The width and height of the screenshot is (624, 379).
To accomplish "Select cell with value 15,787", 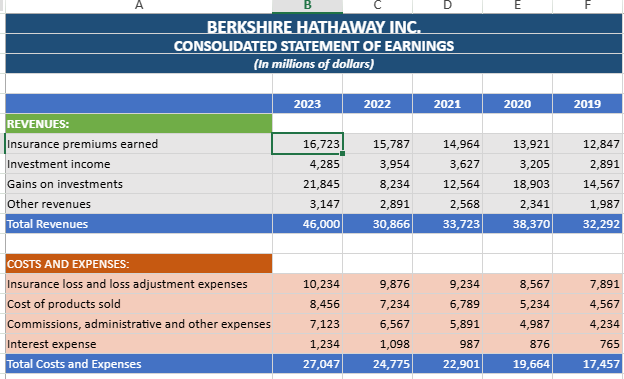I will 377,144.
